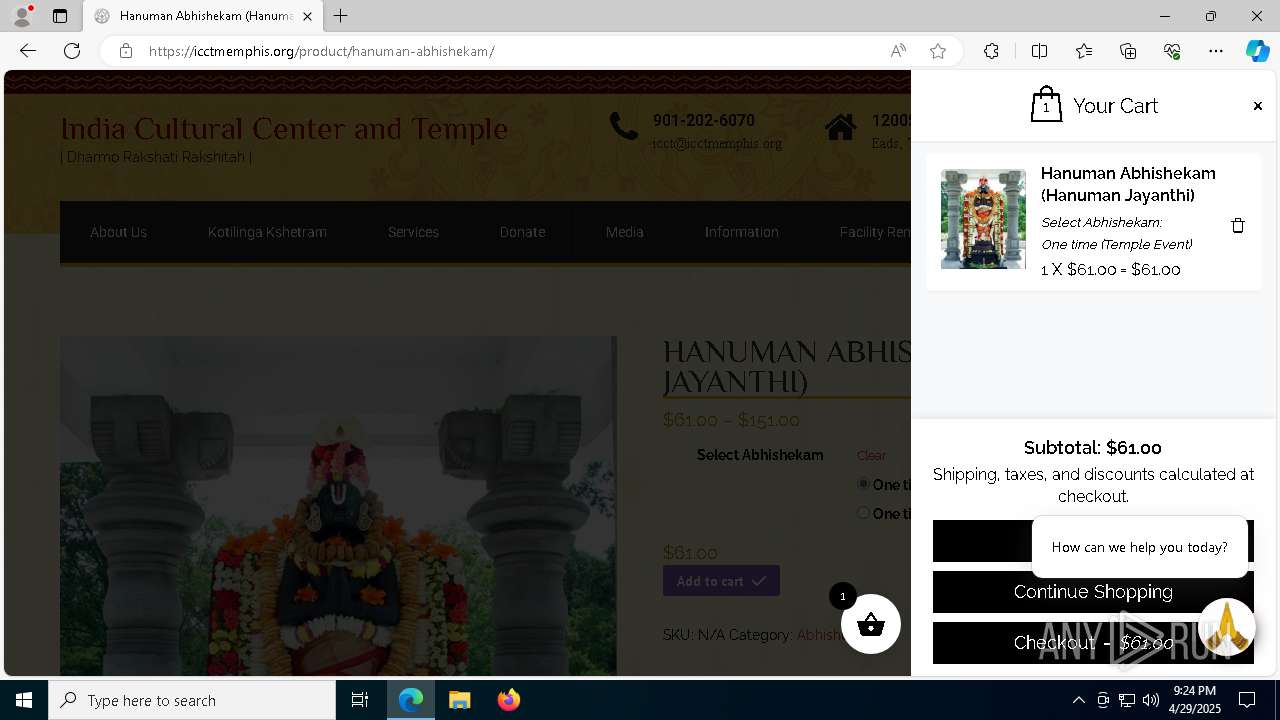
Task: Click the phone handset icon
Action: coord(624,126)
